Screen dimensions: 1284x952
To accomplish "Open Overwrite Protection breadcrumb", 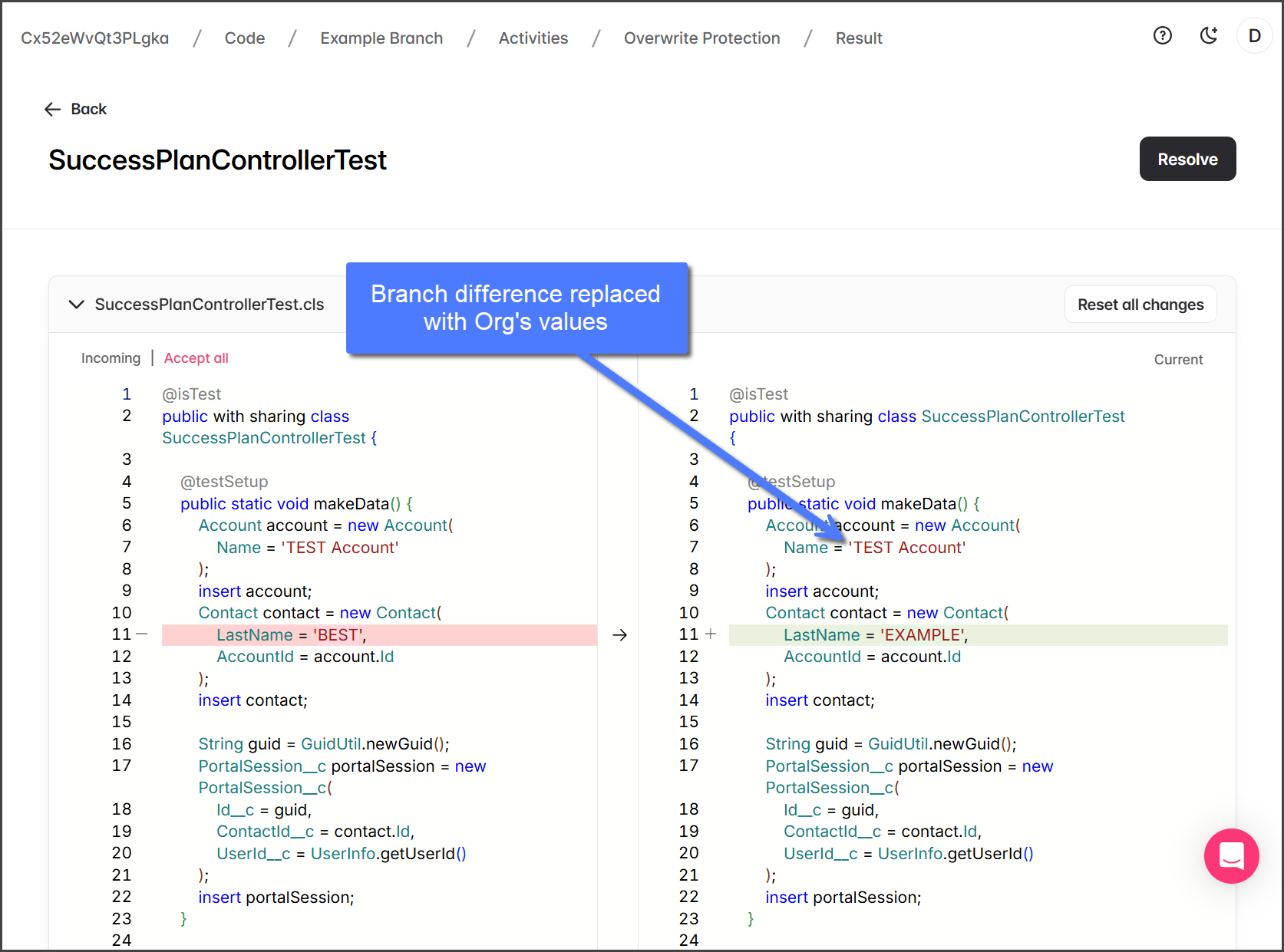I will [701, 38].
